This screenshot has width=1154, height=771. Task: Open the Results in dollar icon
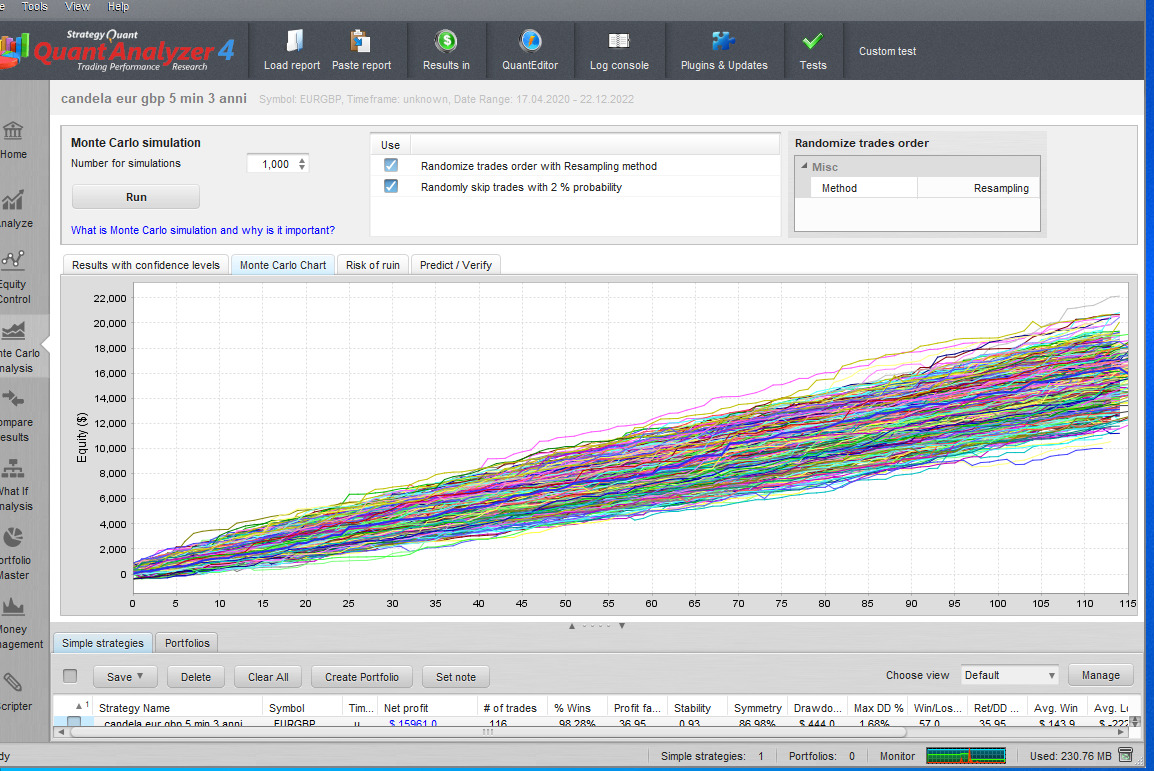coord(446,42)
